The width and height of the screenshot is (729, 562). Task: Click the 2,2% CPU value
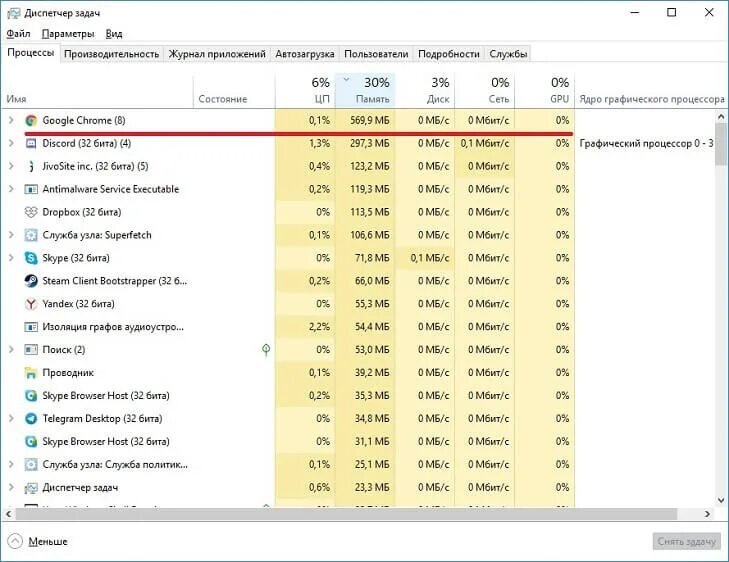point(319,327)
